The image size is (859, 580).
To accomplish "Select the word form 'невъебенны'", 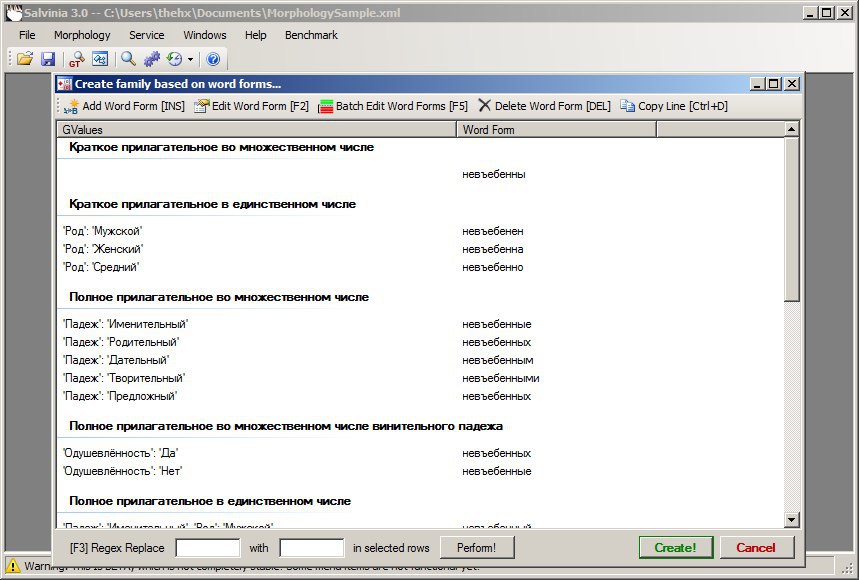I will pyautogui.click(x=494, y=175).
